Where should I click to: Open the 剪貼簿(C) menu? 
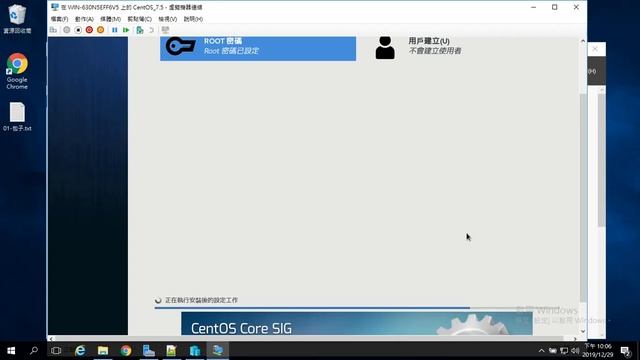[139, 19]
